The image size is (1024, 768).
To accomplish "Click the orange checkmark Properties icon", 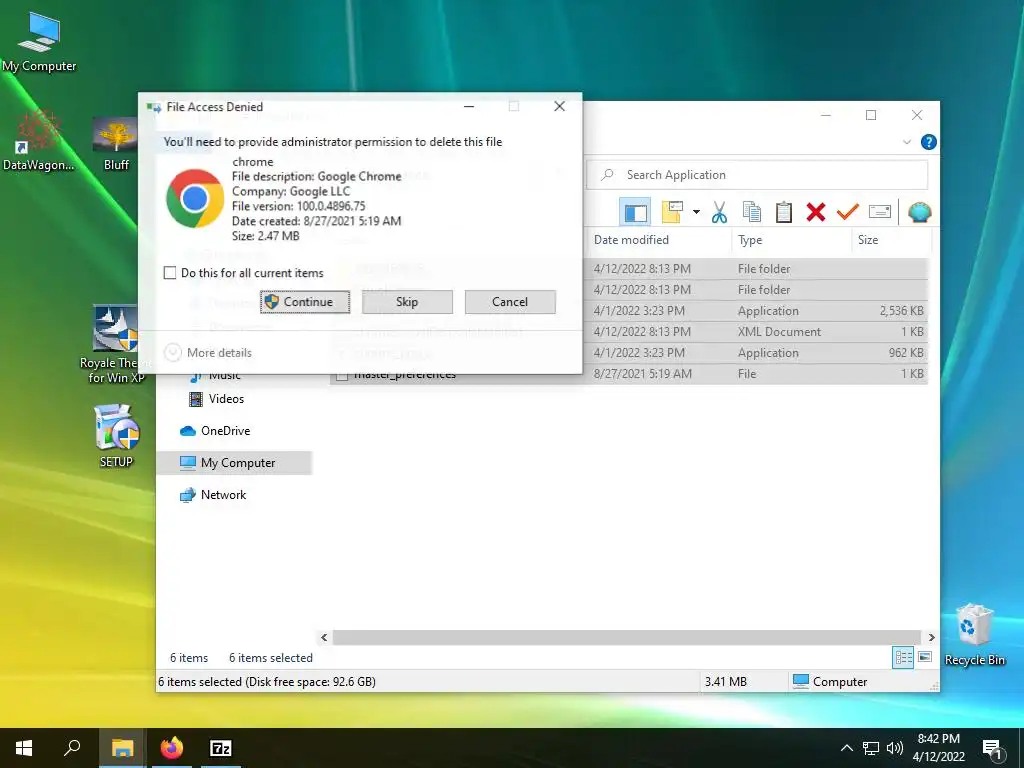I will (848, 212).
